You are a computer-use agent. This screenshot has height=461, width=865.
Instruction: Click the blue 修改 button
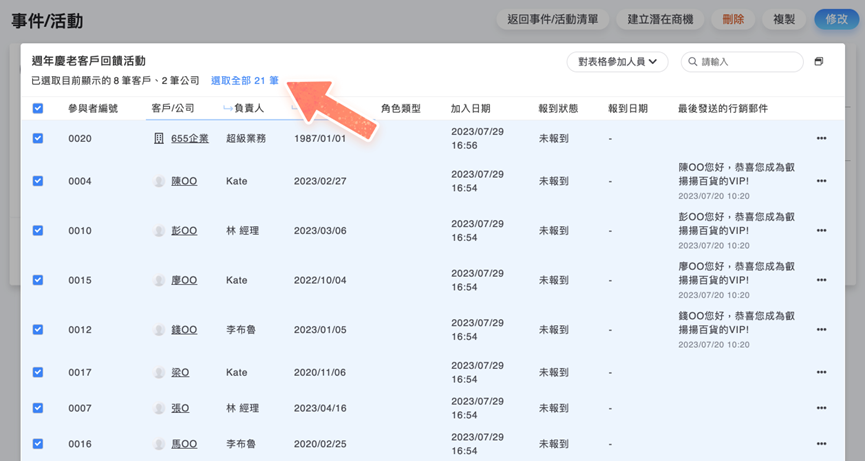836,19
